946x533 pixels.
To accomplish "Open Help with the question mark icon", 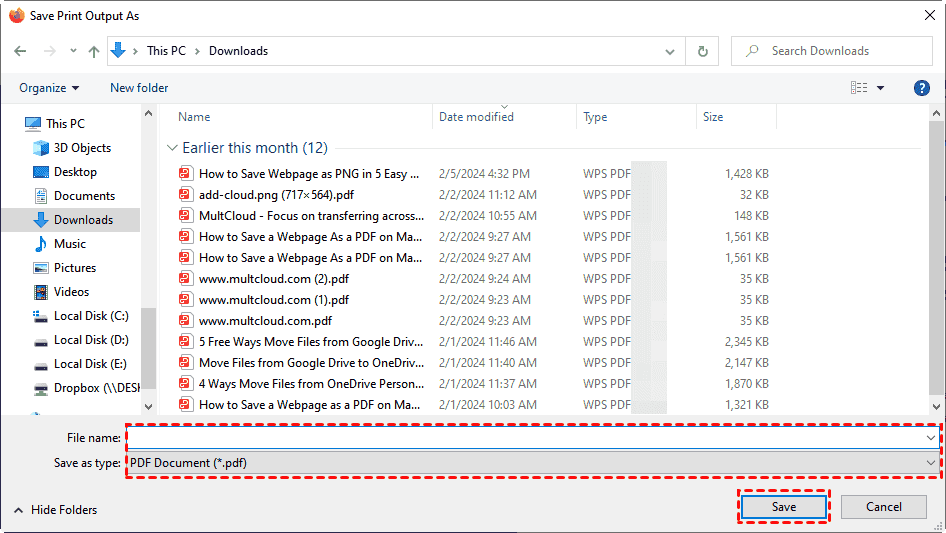I will coord(921,88).
